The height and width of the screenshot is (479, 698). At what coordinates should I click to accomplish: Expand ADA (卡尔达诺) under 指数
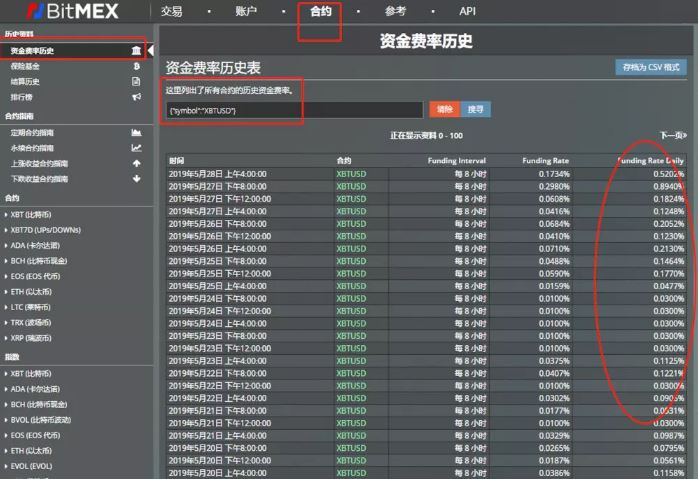click(35, 389)
